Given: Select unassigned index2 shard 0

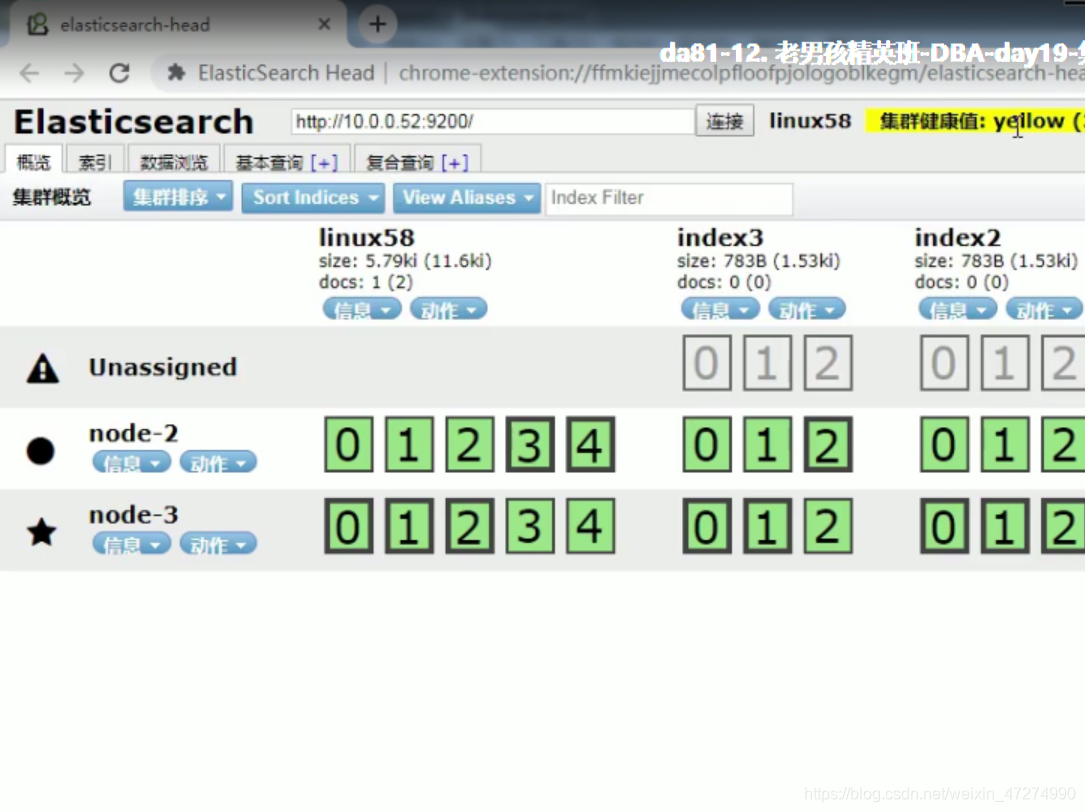Looking at the screenshot, I should tap(944, 363).
